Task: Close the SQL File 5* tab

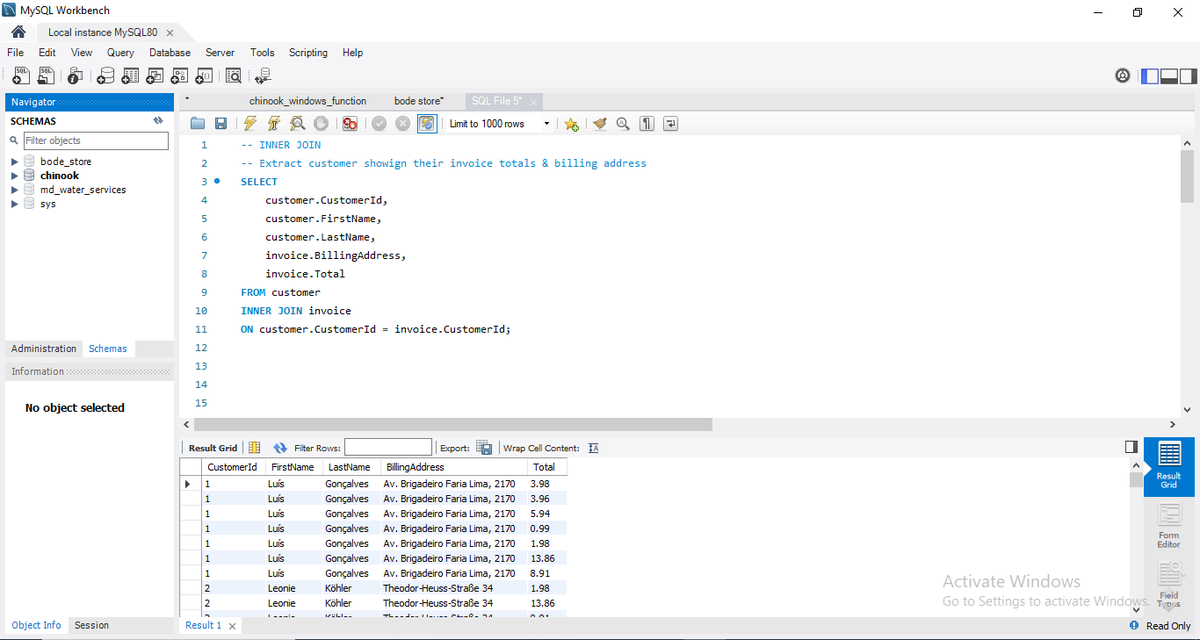Action: pos(534,102)
